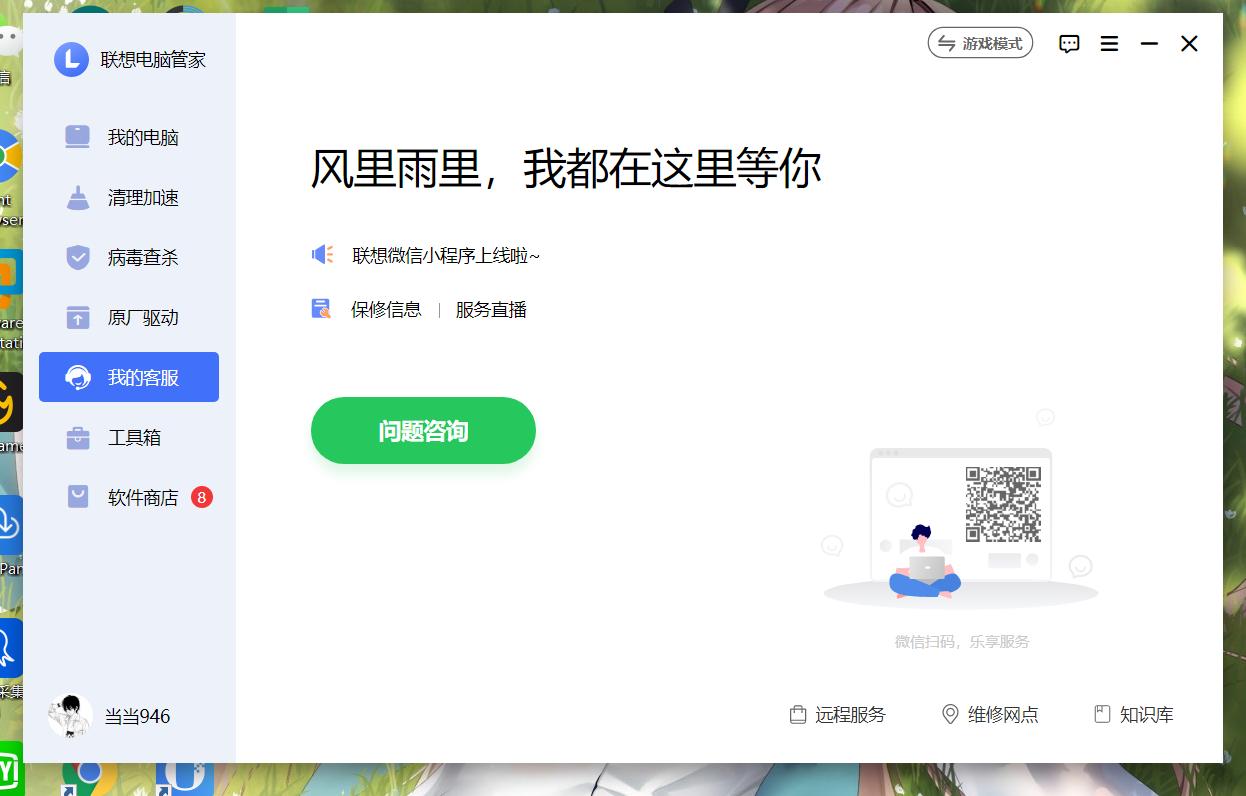
Task: Open the 保修信息 warranty info
Action: click(387, 310)
